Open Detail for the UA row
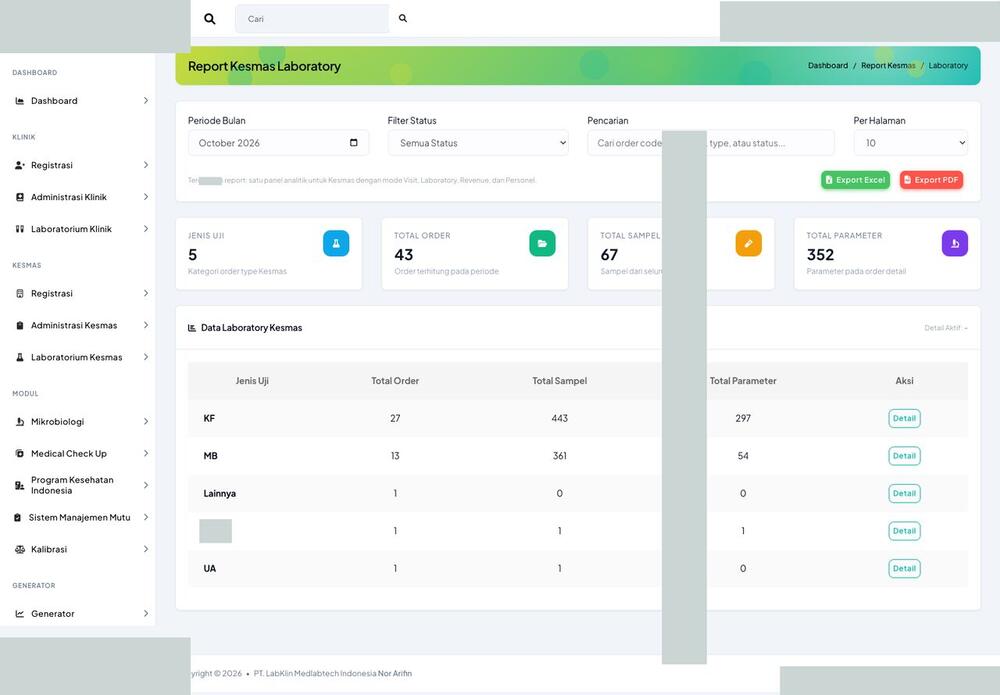 pos(904,569)
